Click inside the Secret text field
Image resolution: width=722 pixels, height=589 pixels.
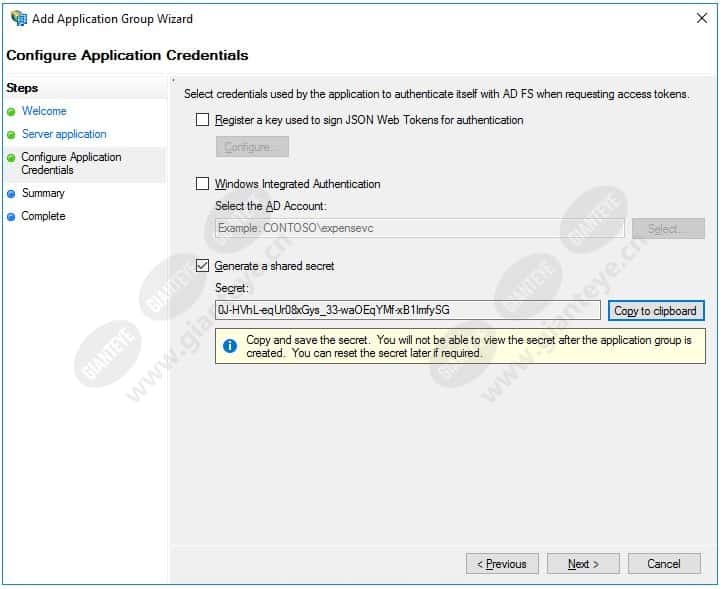coord(408,310)
